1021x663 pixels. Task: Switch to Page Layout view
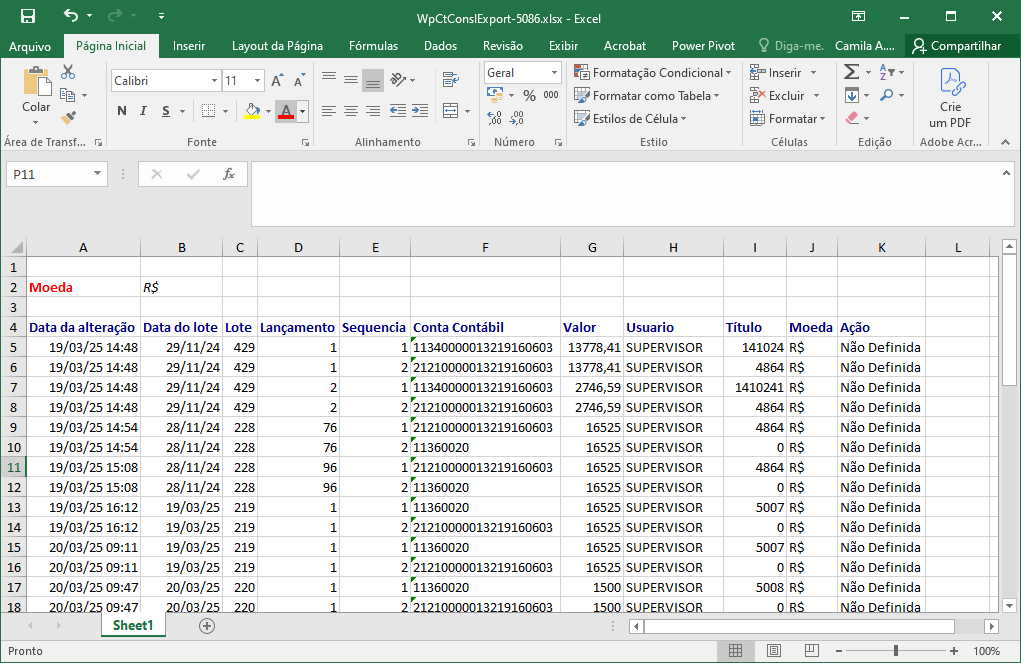[774, 651]
